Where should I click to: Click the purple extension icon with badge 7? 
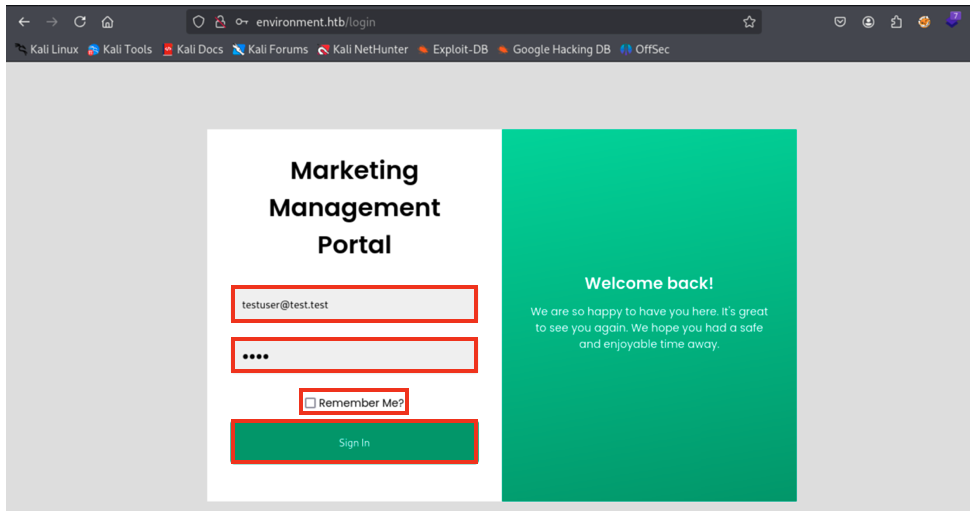(x=952, y=20)
